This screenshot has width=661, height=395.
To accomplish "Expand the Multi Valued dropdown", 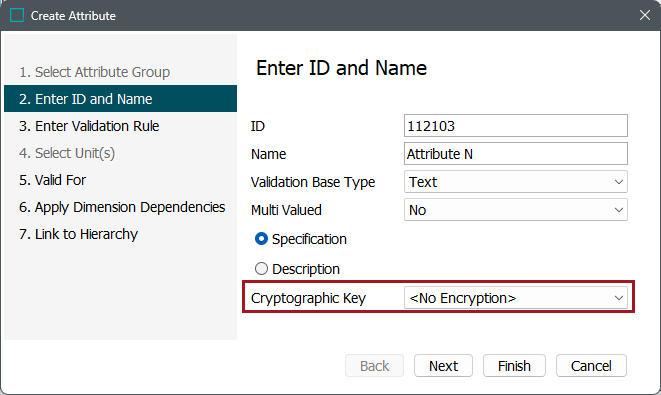I will [516, 210].
